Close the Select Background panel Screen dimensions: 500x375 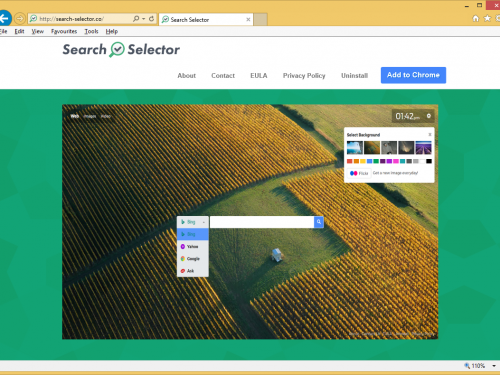[430, 135]
